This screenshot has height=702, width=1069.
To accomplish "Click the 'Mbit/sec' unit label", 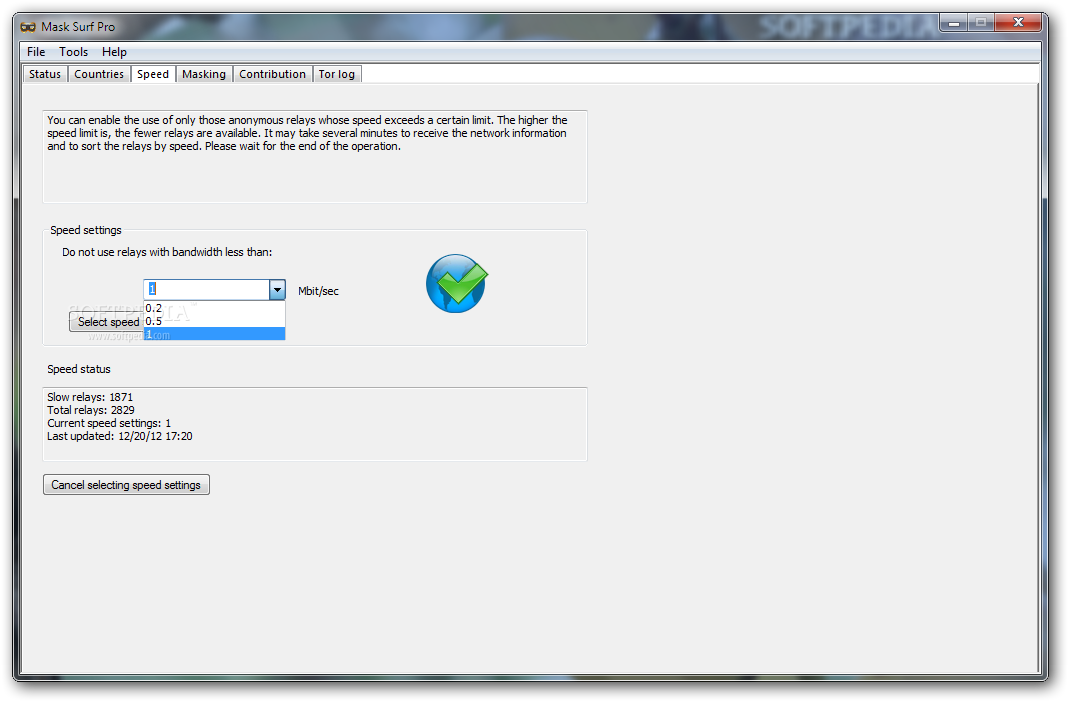I will (x=318, y=291).
